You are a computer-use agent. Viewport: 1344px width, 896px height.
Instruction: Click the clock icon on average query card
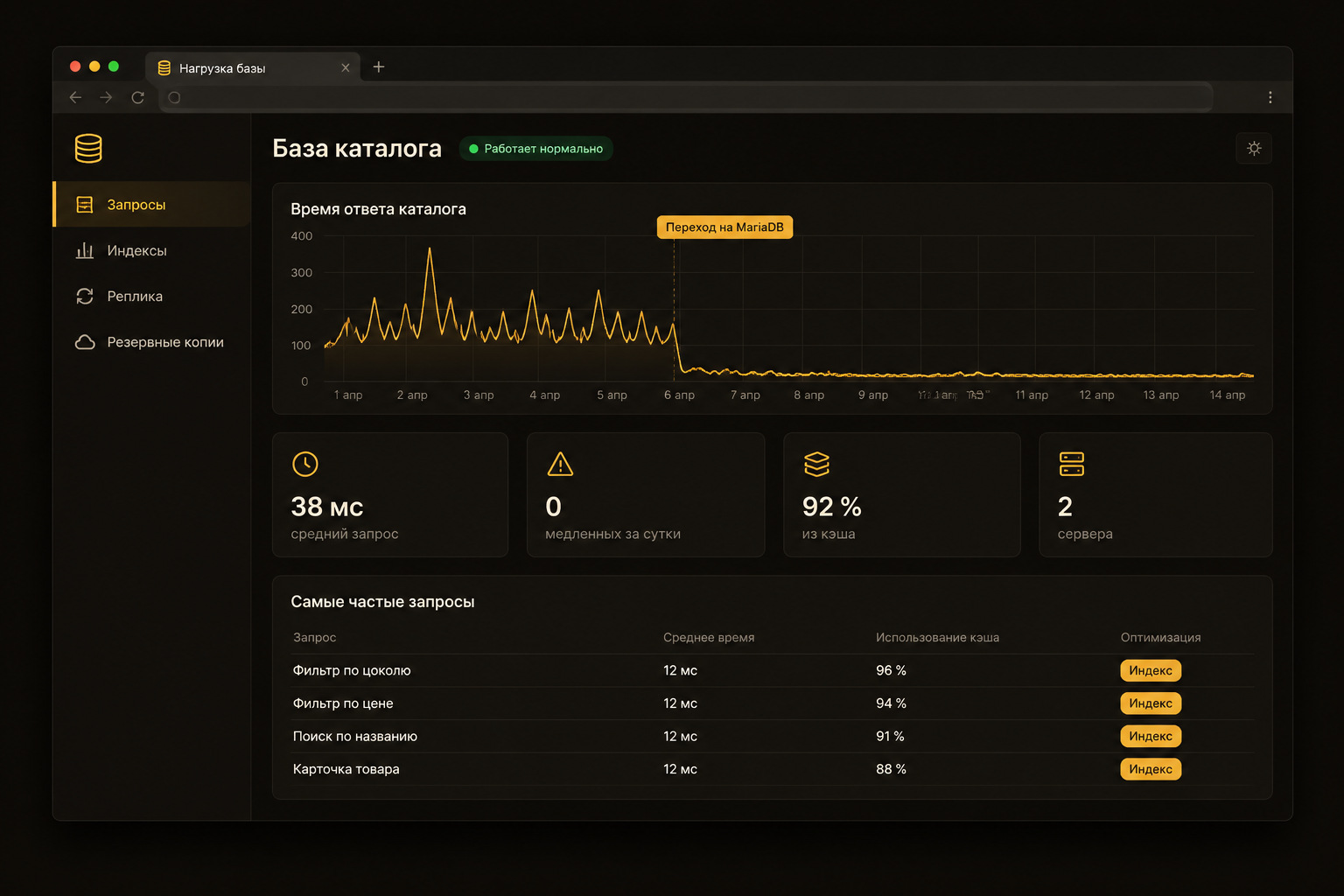tap(305, 464)
